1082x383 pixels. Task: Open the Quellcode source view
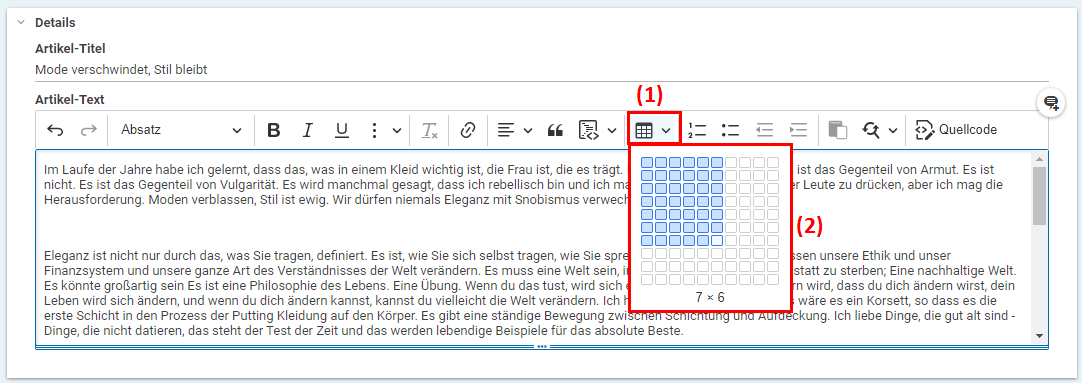tap(956, 130)
